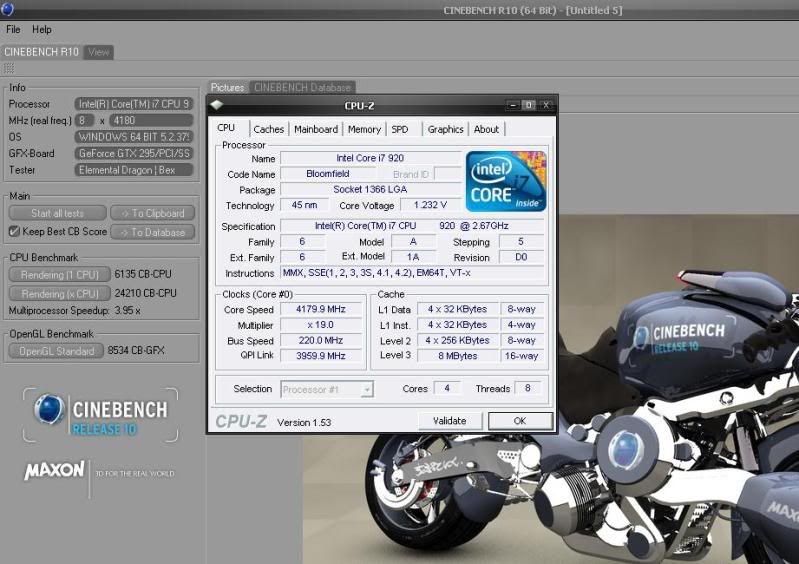Click the Package value Socket 1366 LGA
This screenshot has height=564, width=799.
coord(370,190)
